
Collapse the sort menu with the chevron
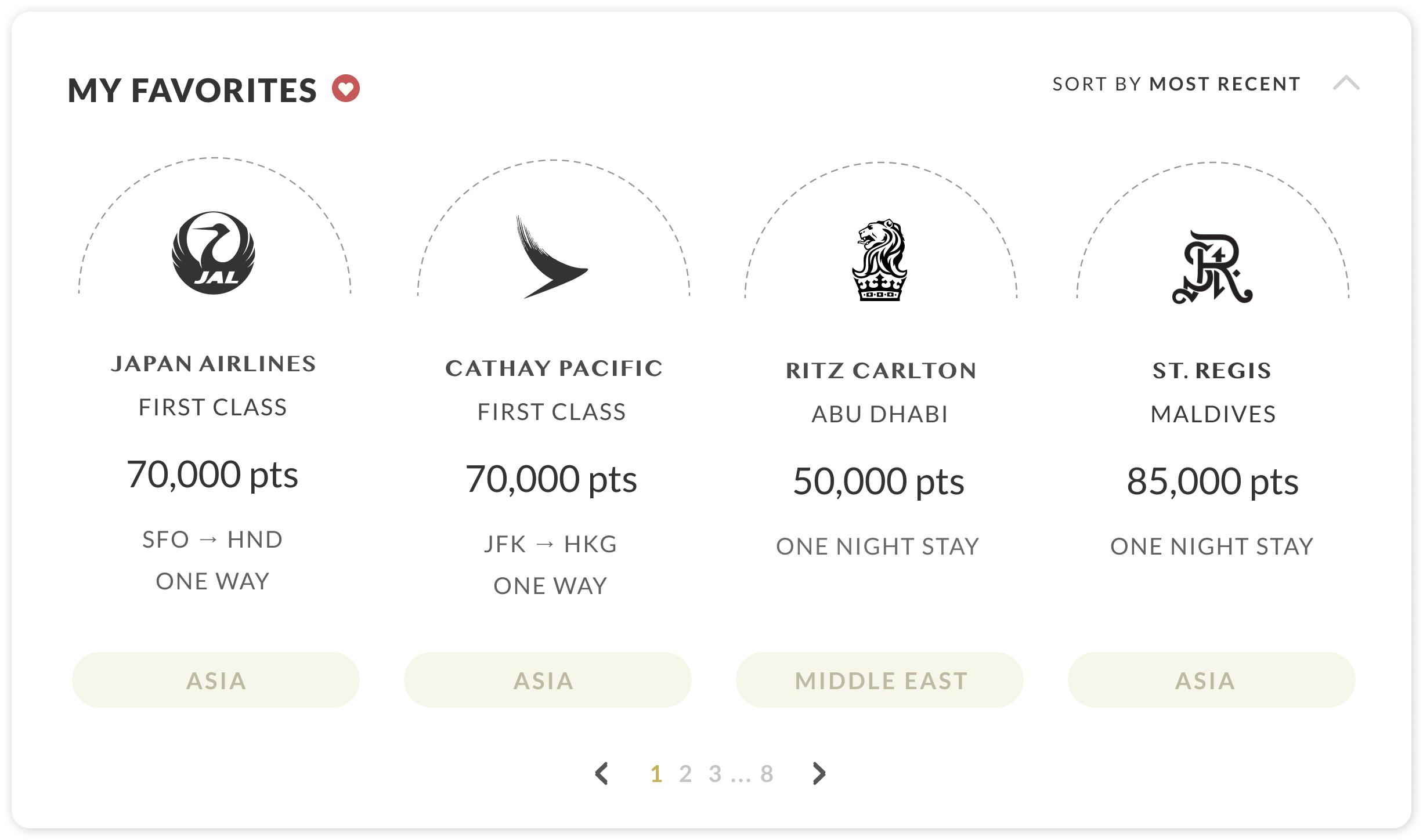[x=1346, y=83]
